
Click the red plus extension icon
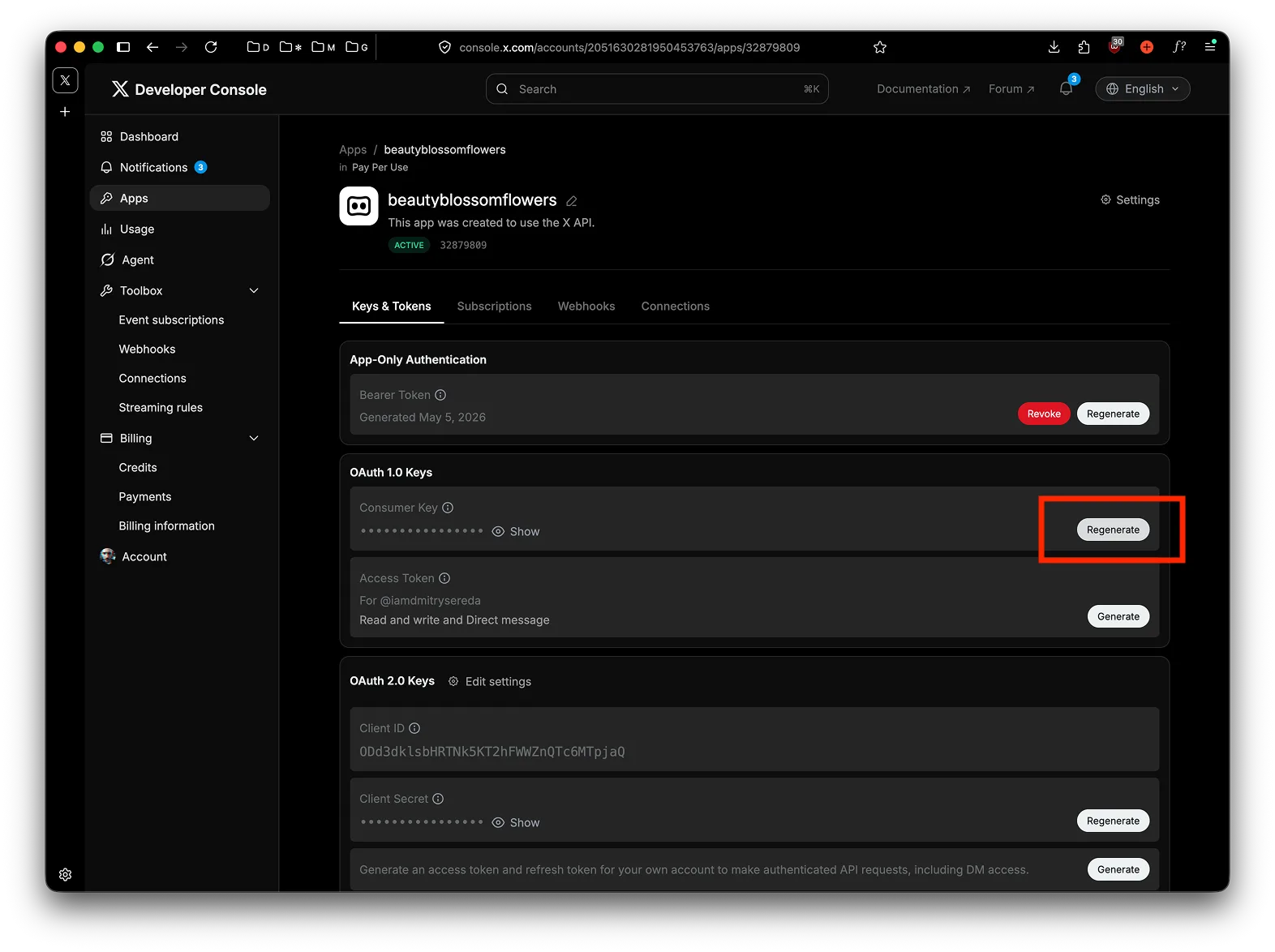click(x=1147, y=47)
